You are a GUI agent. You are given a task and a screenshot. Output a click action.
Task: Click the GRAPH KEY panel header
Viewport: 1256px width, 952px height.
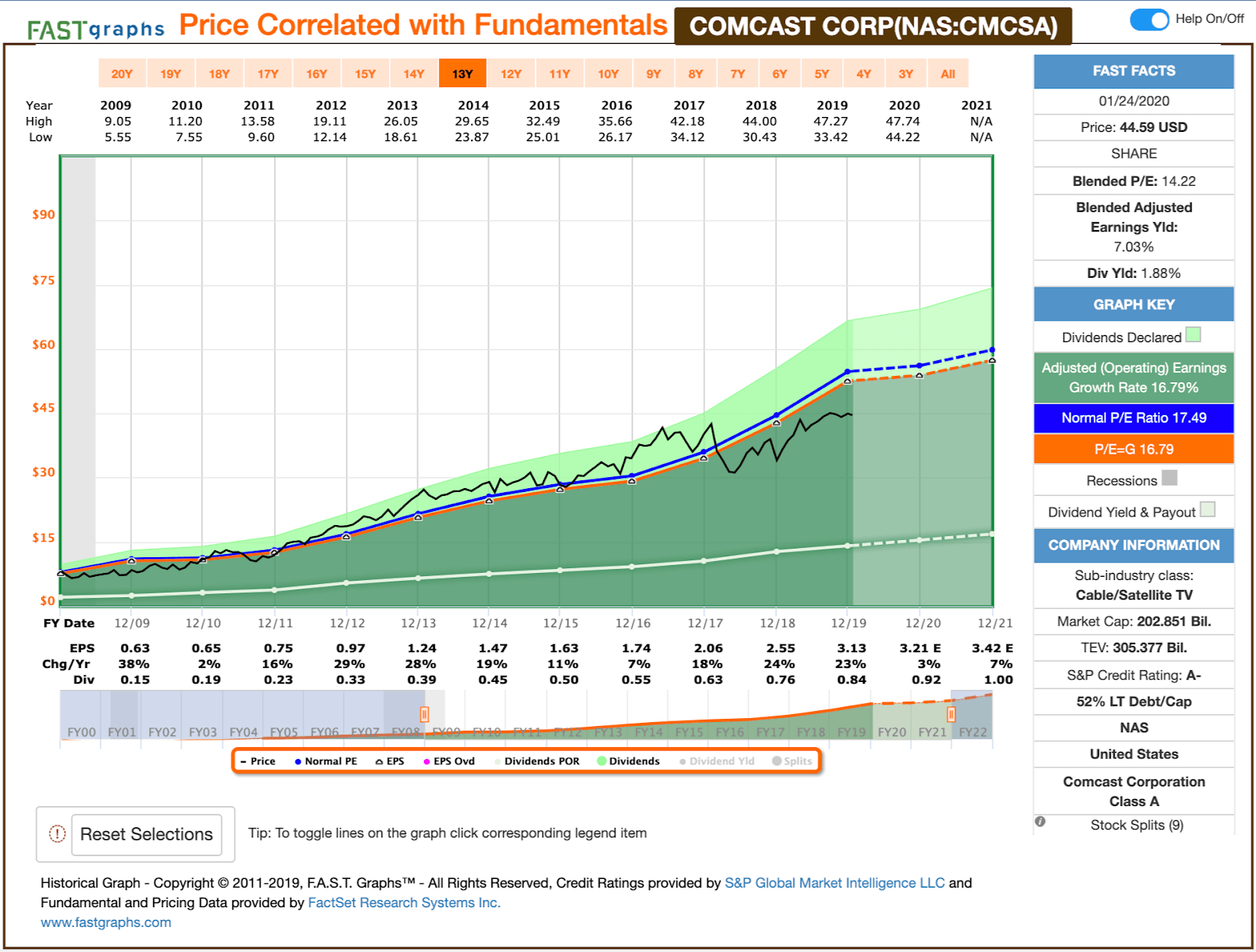tap(1134, 305)
